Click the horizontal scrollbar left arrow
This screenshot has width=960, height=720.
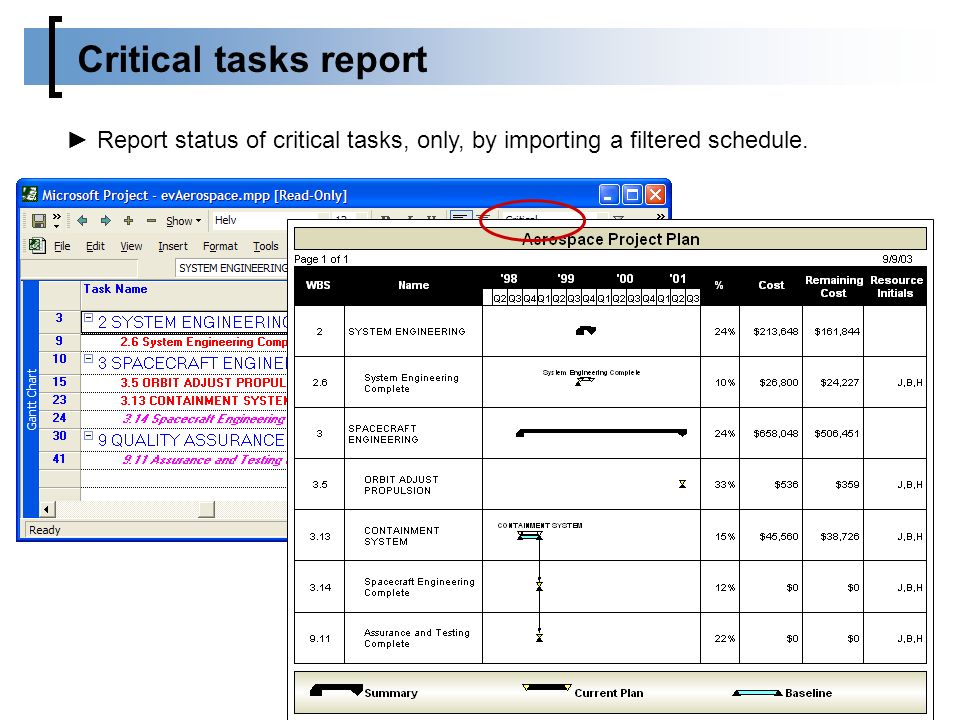pyautogui.click(x=47, y=509)
